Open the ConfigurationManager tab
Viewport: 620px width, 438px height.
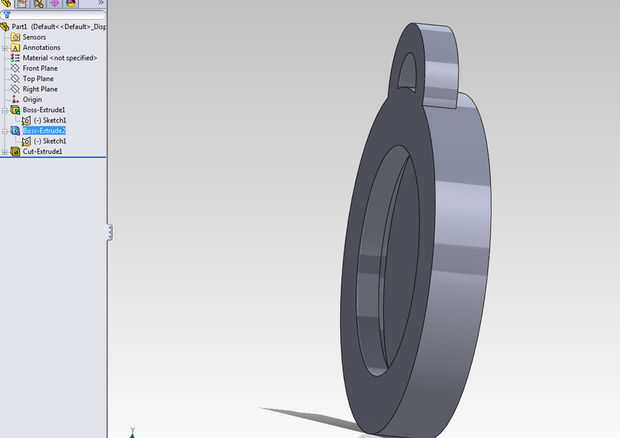(x=38, y=4)
